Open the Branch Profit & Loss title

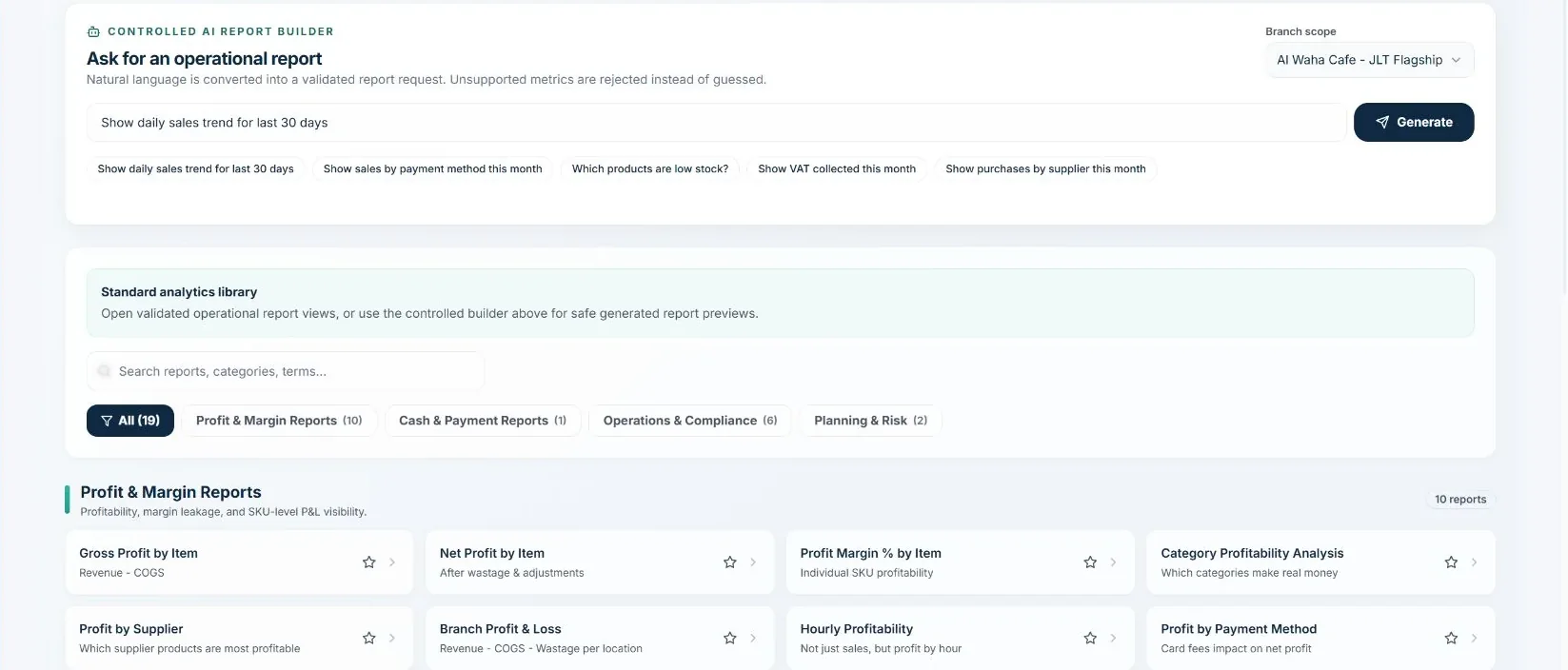pyautogui.click(x=501, y=629)
